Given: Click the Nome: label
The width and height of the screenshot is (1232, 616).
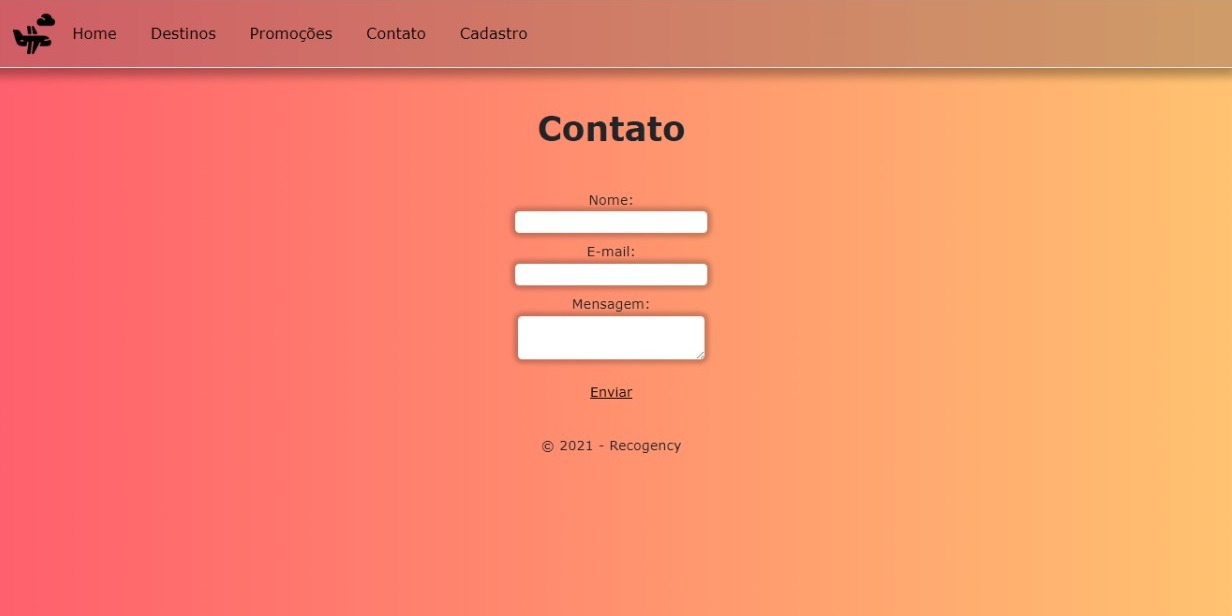Looking at the screenshot, I should tap(611, 200).
